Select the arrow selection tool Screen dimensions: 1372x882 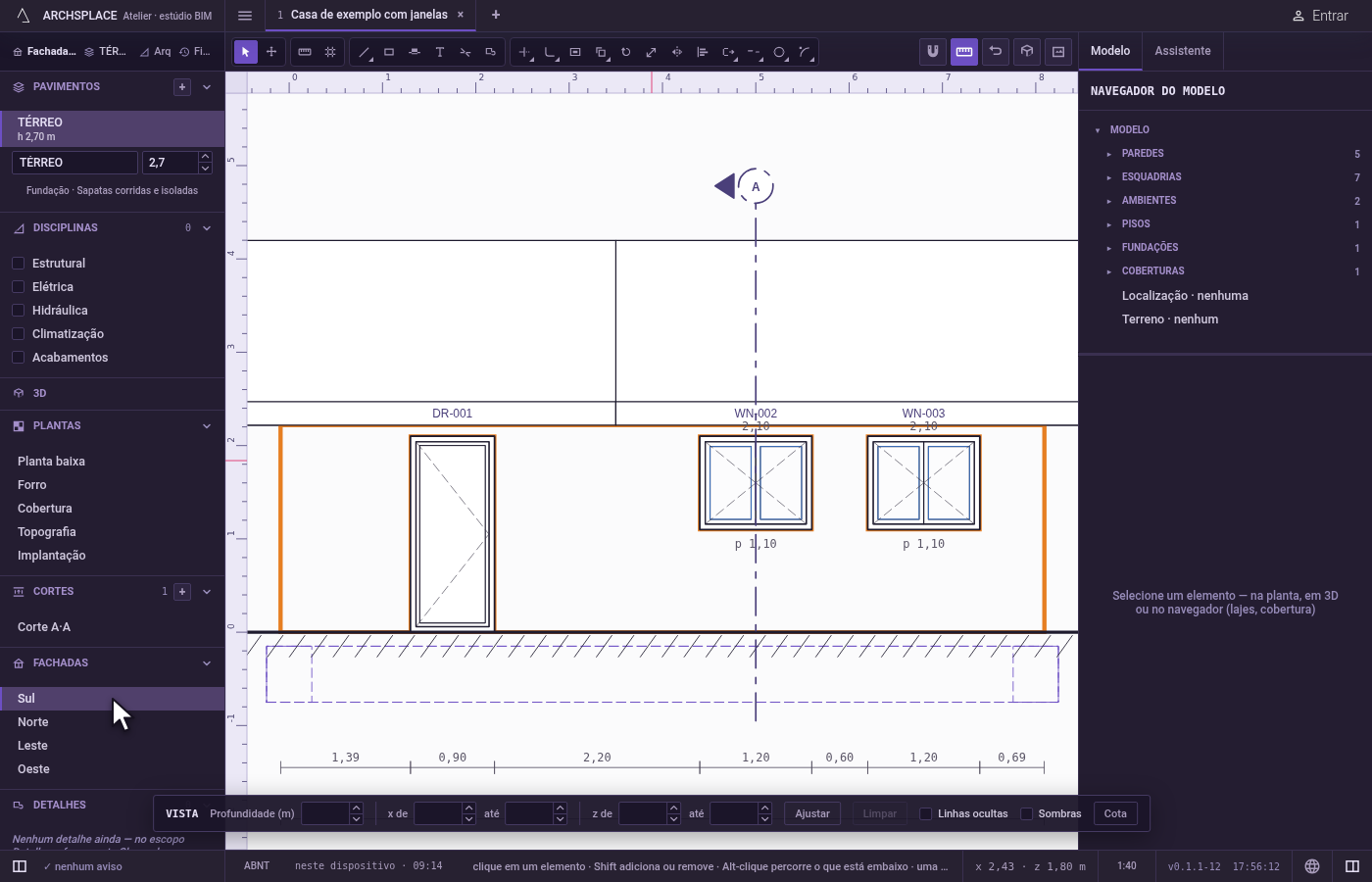(246, 52)
